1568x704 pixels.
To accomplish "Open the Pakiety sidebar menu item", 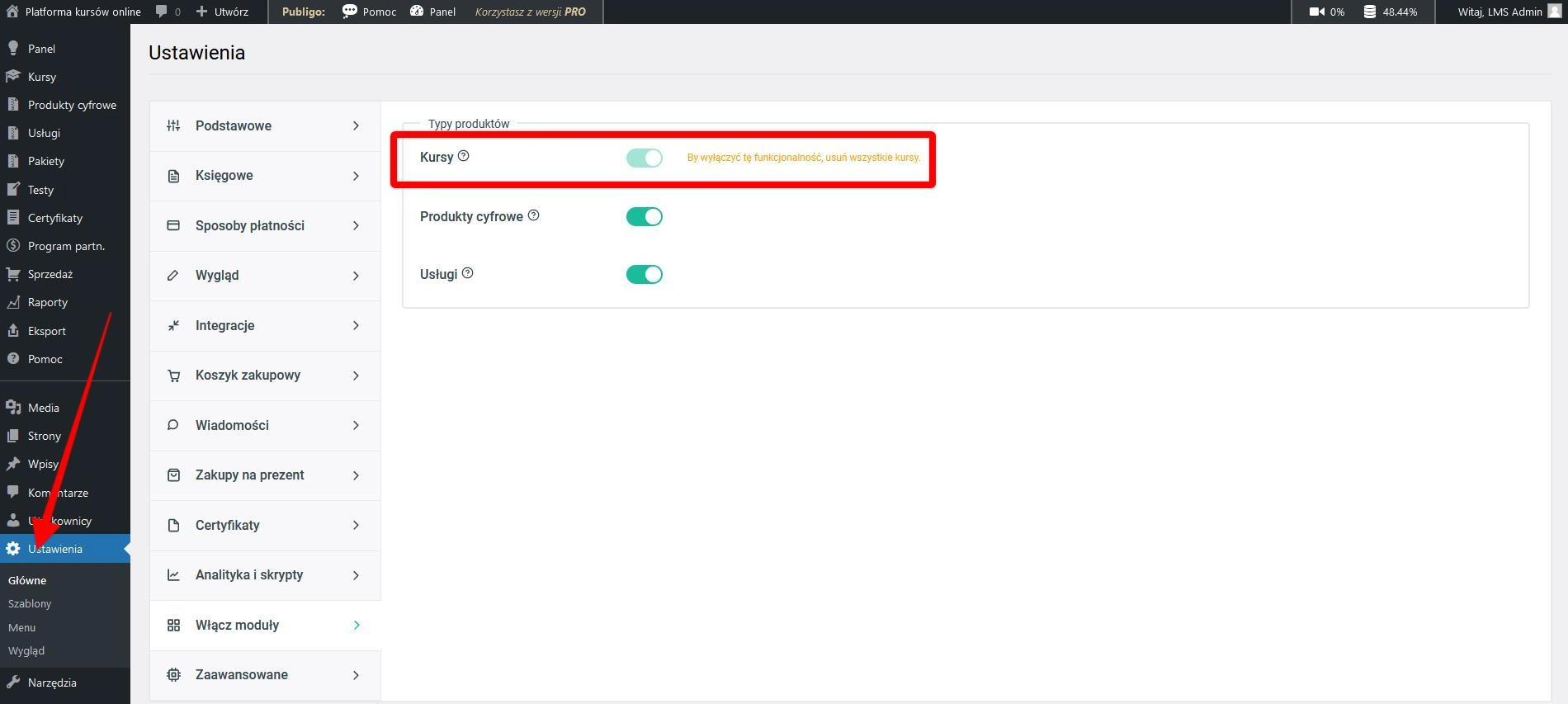I will [x=65, y=161].
